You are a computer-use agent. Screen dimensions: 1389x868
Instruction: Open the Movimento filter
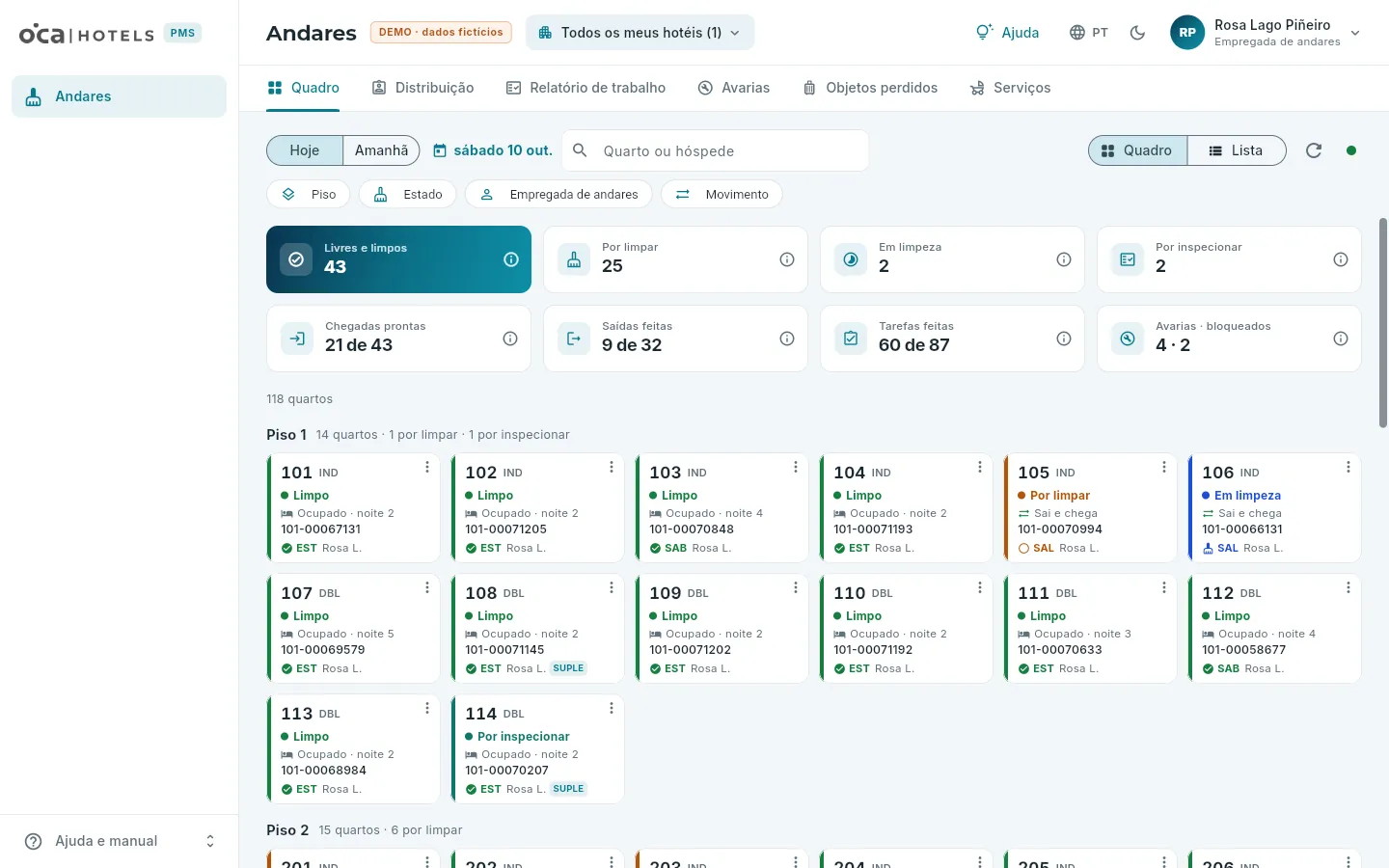point(722,194)
